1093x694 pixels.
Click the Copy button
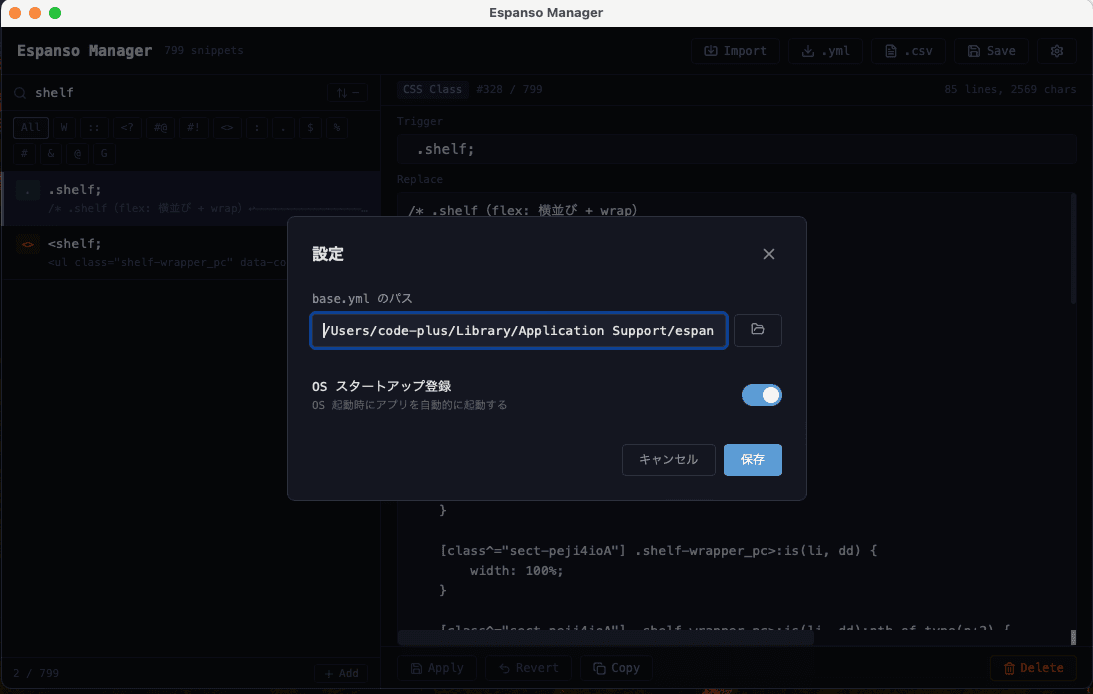pyautogui.click(x=616, y=668)
